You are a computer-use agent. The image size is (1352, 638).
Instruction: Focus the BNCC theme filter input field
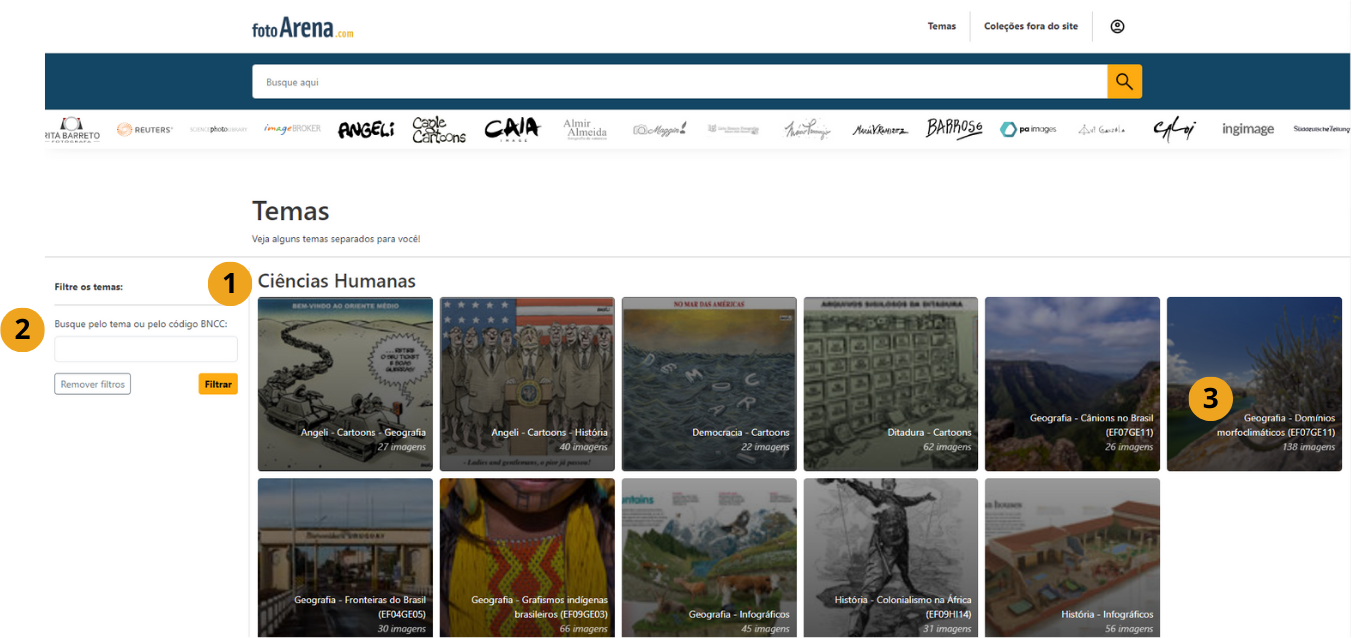coord(146,349)
